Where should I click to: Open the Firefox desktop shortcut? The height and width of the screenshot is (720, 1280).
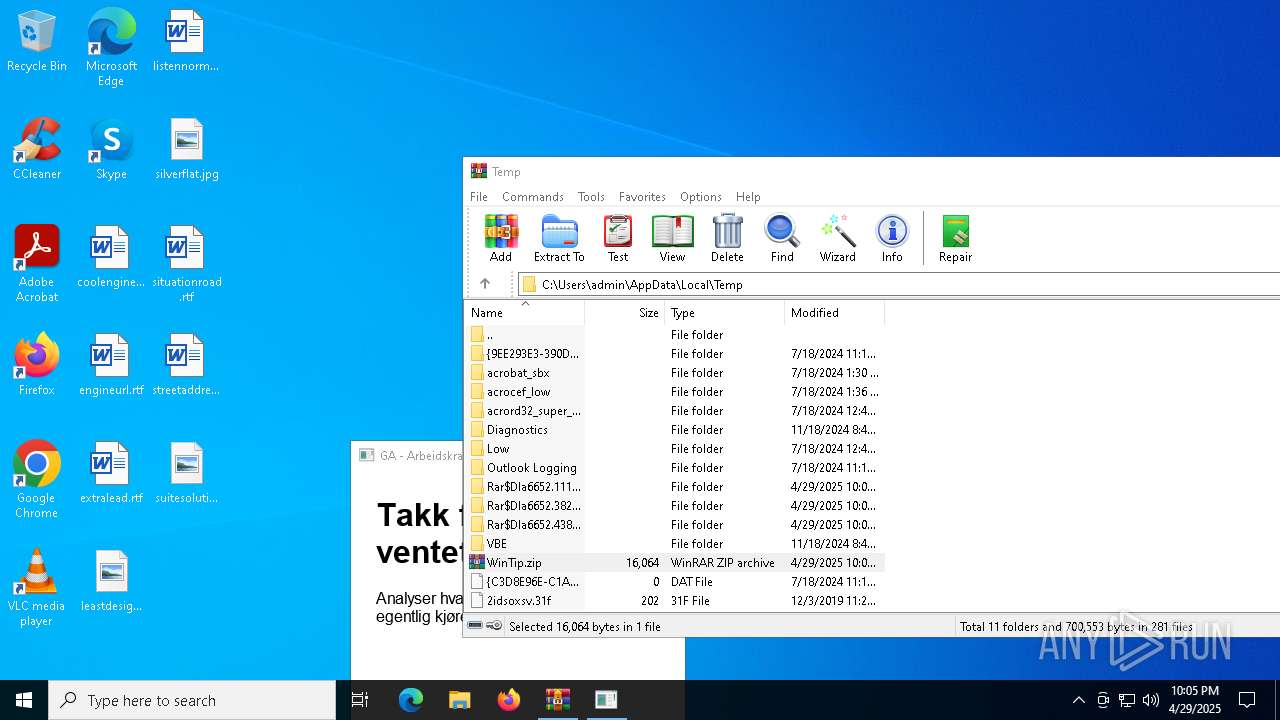click(x=37, y=366)
